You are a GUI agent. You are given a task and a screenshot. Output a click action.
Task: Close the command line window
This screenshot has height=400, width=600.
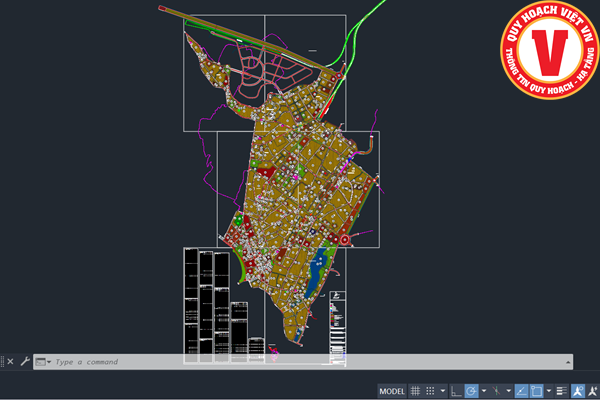[x=10, y=362]
